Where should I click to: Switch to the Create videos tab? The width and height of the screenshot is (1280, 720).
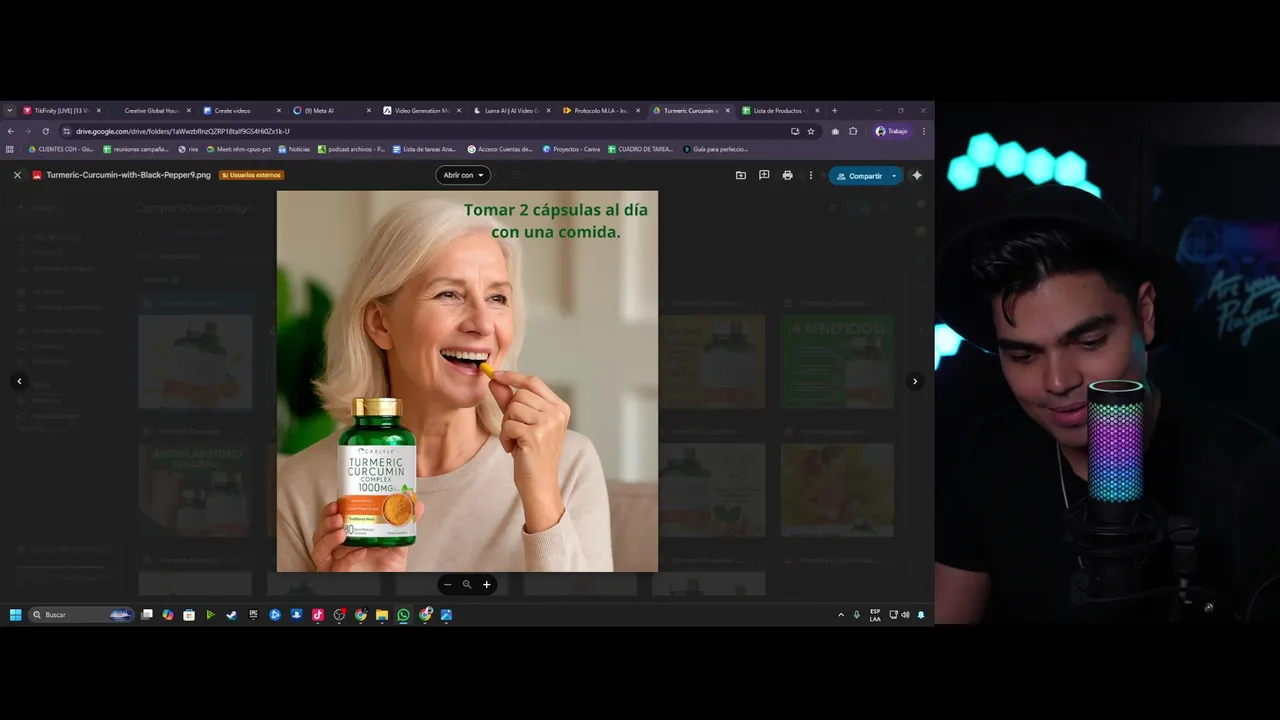coord(240,111)
